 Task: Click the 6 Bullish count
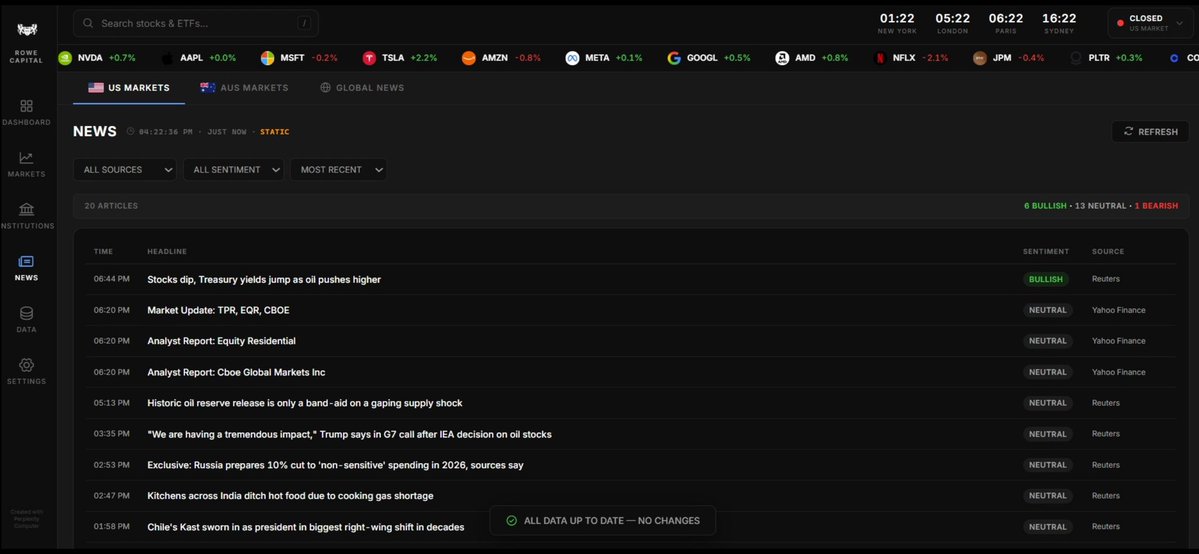(1045, 206)
